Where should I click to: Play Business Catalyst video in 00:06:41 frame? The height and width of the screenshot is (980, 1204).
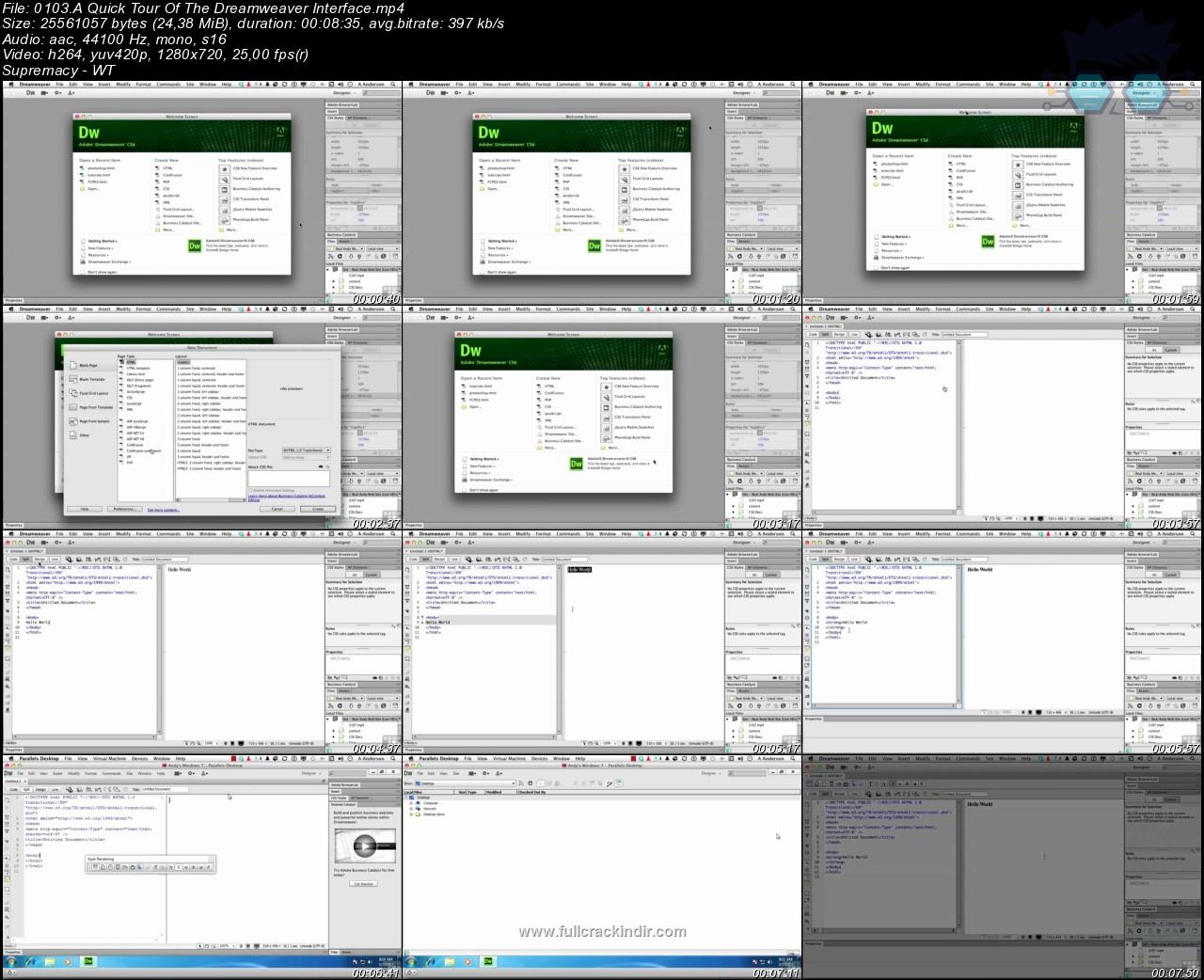(x=365, y=846)
